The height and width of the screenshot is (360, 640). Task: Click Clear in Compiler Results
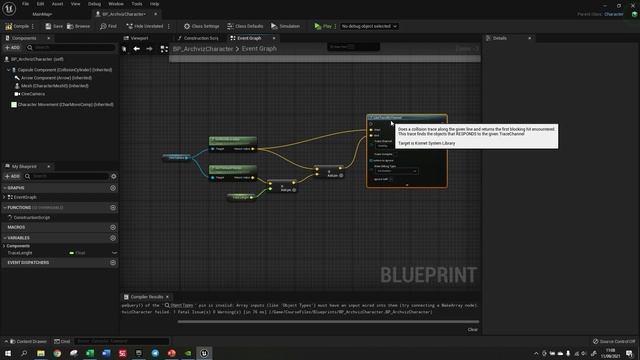tap(473, 329)
